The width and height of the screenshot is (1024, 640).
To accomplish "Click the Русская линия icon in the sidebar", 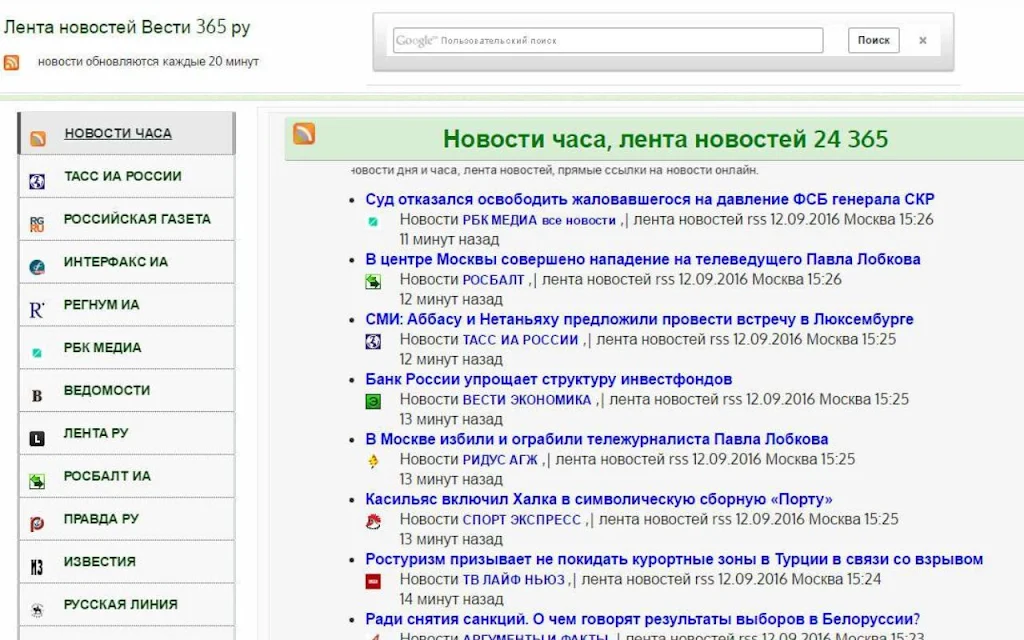I will [x=37, y=610].
